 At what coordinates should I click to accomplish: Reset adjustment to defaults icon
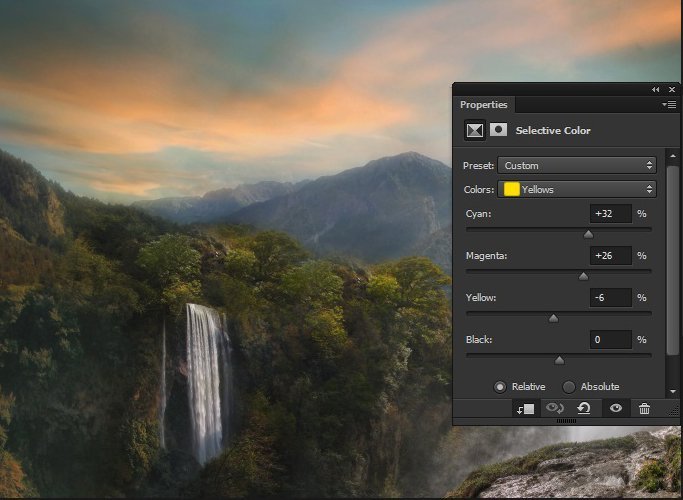coord(584,408)
